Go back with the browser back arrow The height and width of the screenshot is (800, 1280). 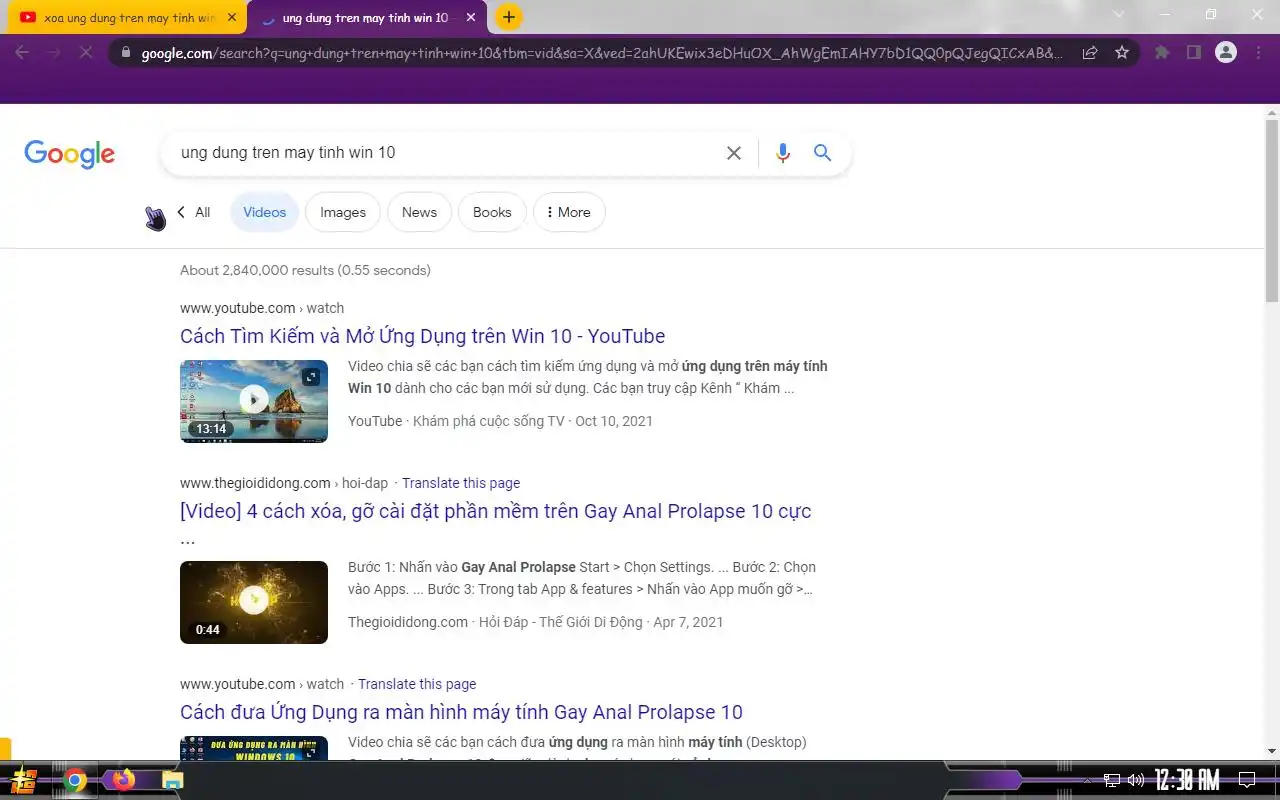pos(22,52)
